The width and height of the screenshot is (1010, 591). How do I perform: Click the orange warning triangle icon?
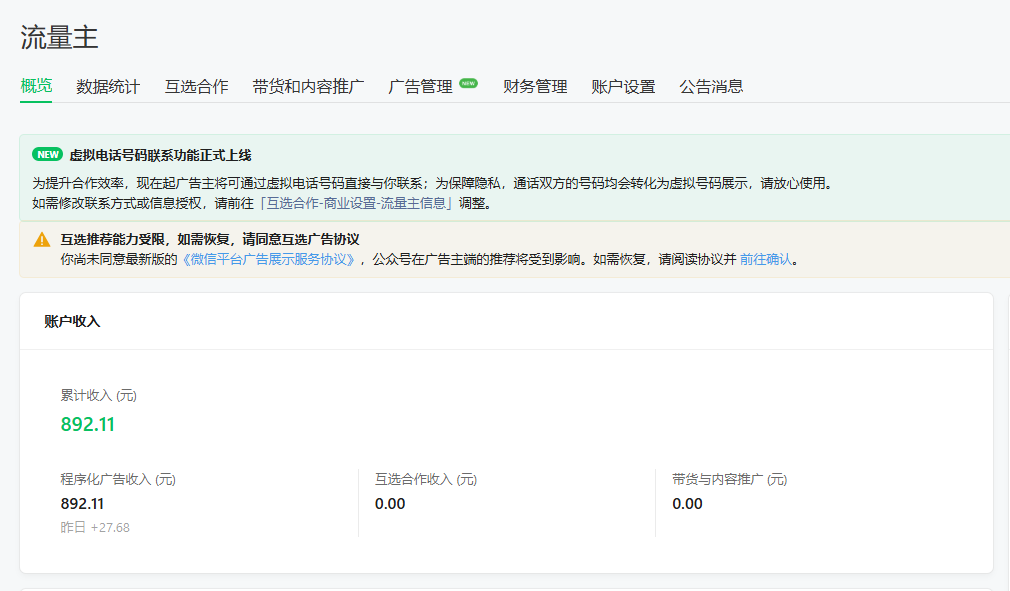tap(41, 240)
